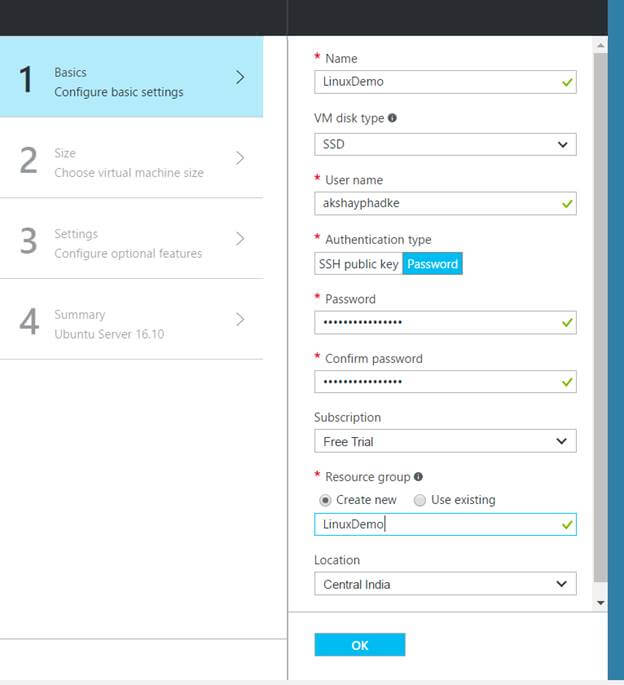This screenshot has height=685, width=624.
Task: Expand the Subscription dropdown
Action: [445, 441]
